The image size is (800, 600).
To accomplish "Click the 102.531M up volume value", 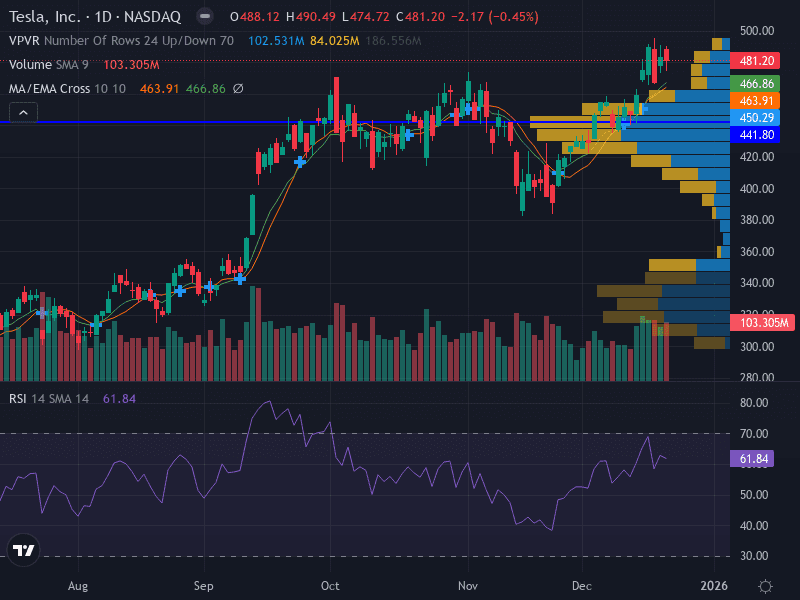I will pyautogui.click(x=276, y=41).
